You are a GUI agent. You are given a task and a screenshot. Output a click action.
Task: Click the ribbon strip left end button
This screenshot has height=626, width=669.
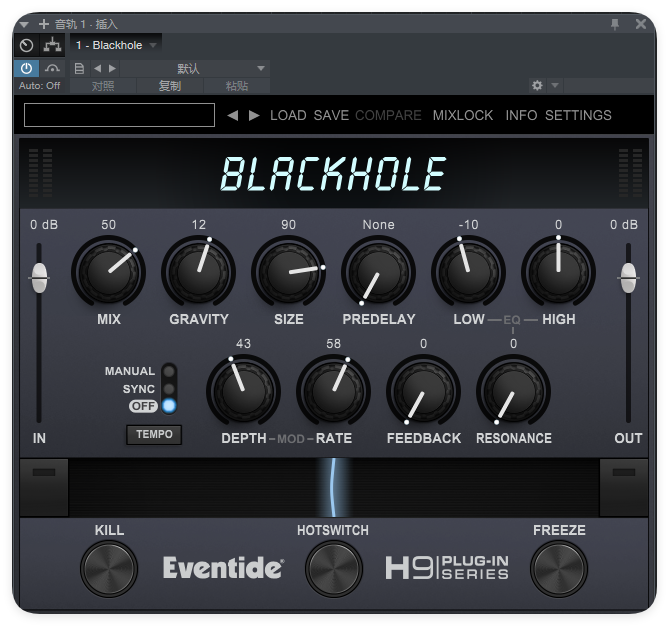(x=44, y=488)
